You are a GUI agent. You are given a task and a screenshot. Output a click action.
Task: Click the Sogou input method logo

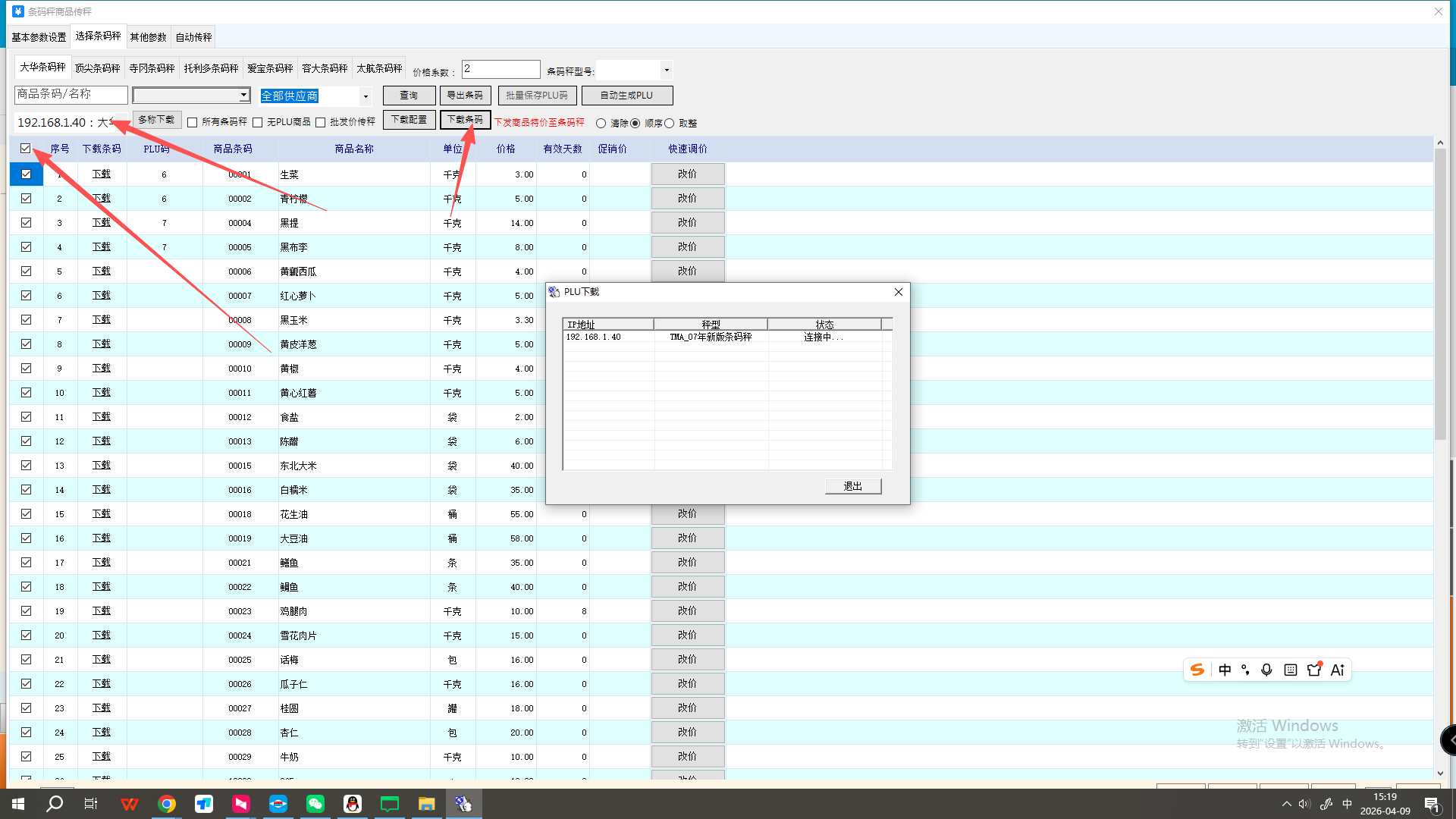tap(1197, 670)
